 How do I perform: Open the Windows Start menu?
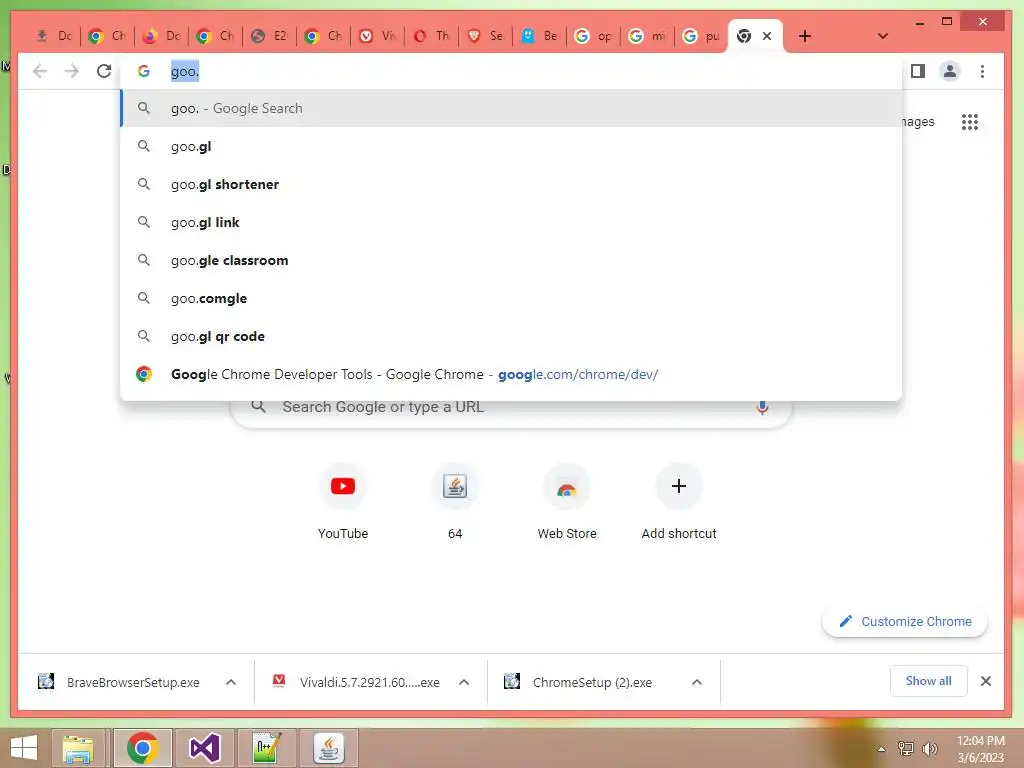click(x=24, y=748)
